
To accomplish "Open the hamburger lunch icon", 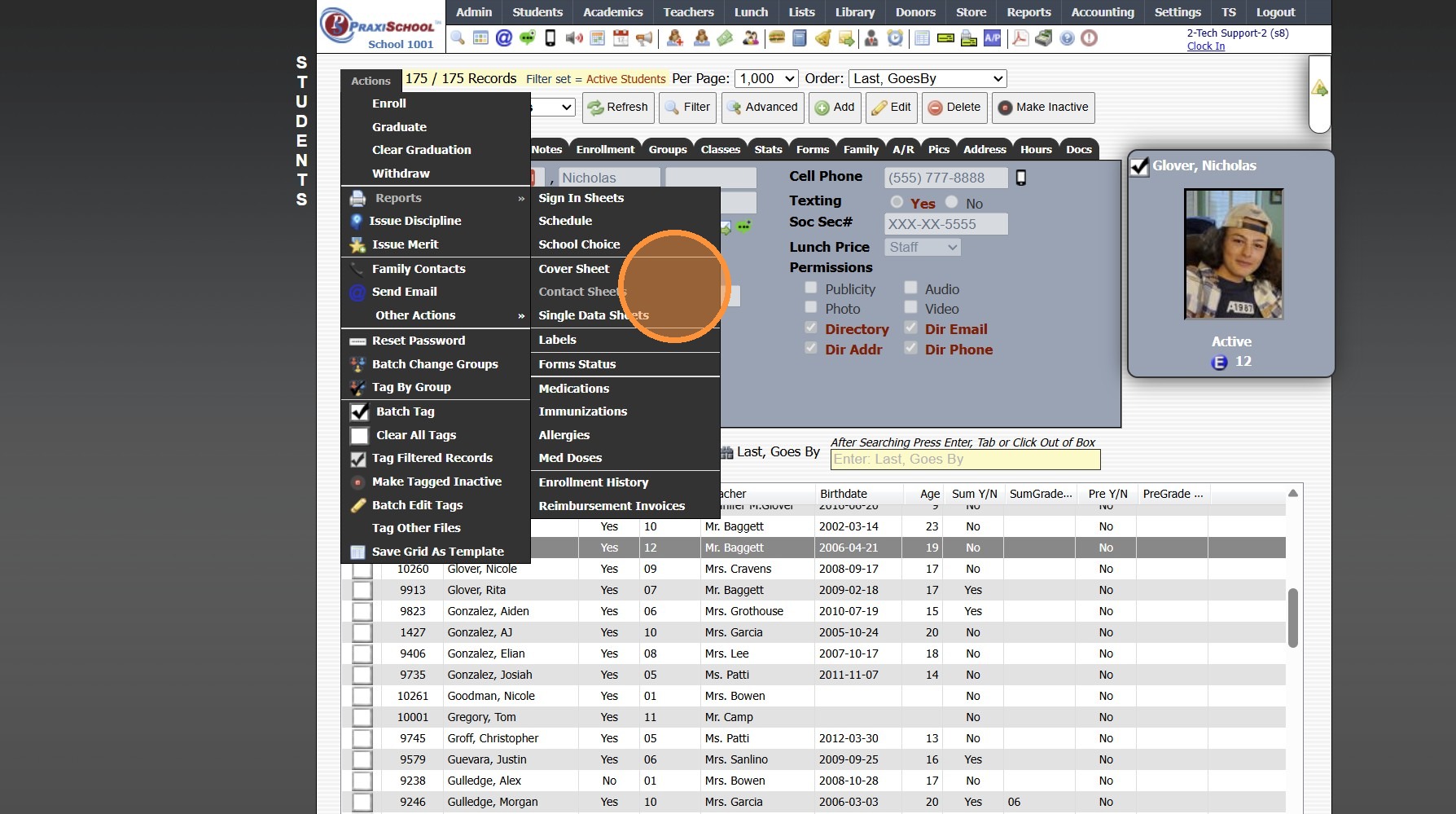I will coord(776,38).
